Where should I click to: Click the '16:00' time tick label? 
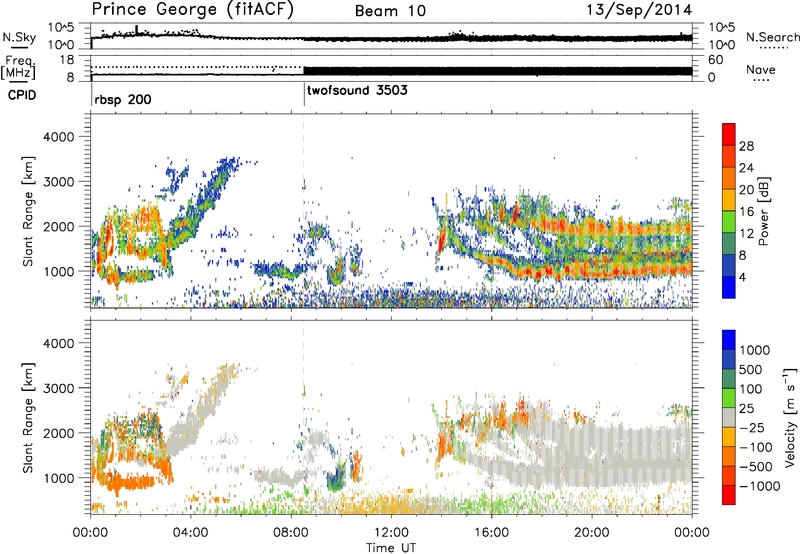(491, 533)
